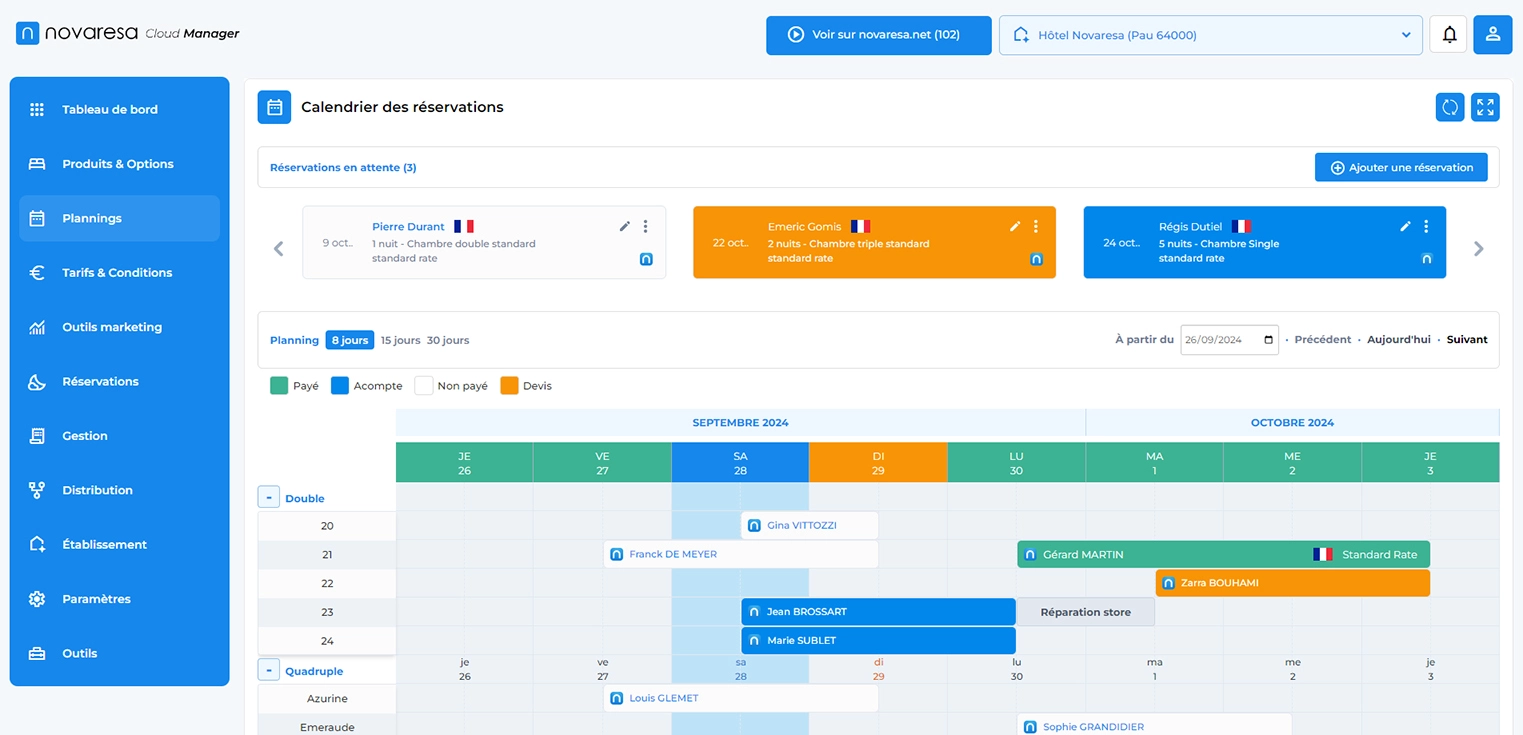Open the Hôtel Novaresa establishment dropdown

pos(1209,34)
